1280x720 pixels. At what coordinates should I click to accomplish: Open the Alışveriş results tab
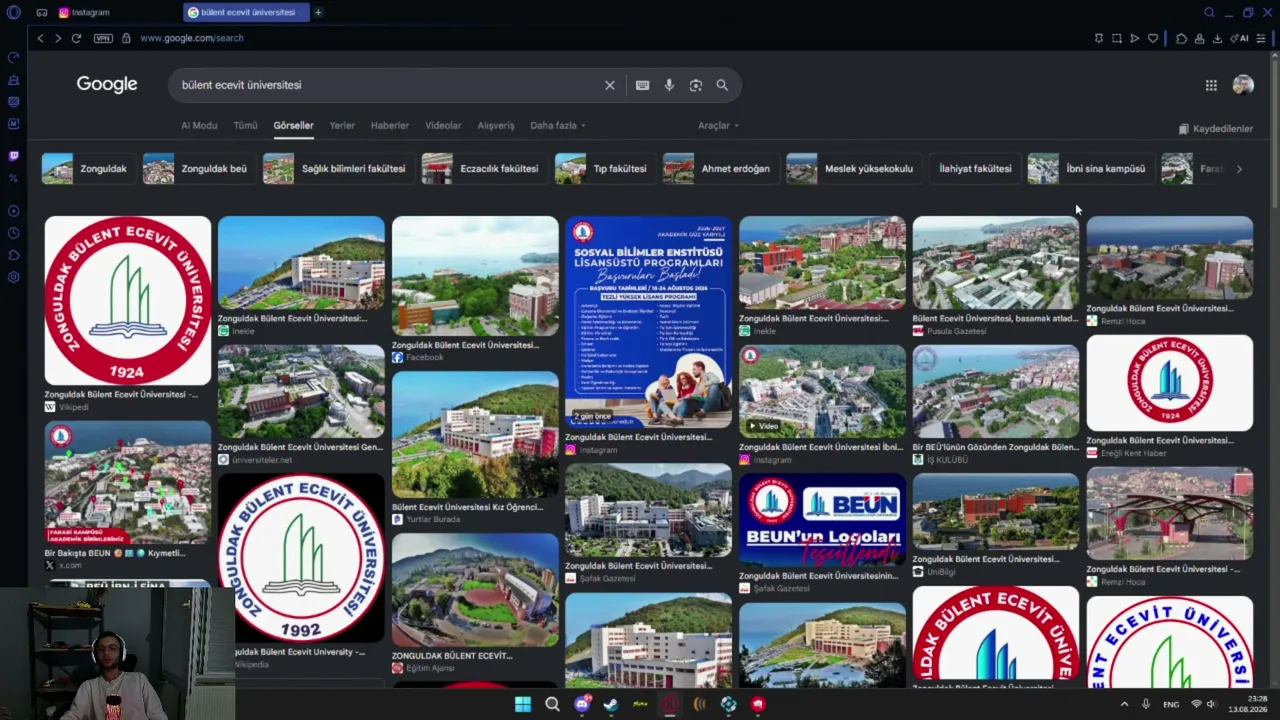[496, 125]
